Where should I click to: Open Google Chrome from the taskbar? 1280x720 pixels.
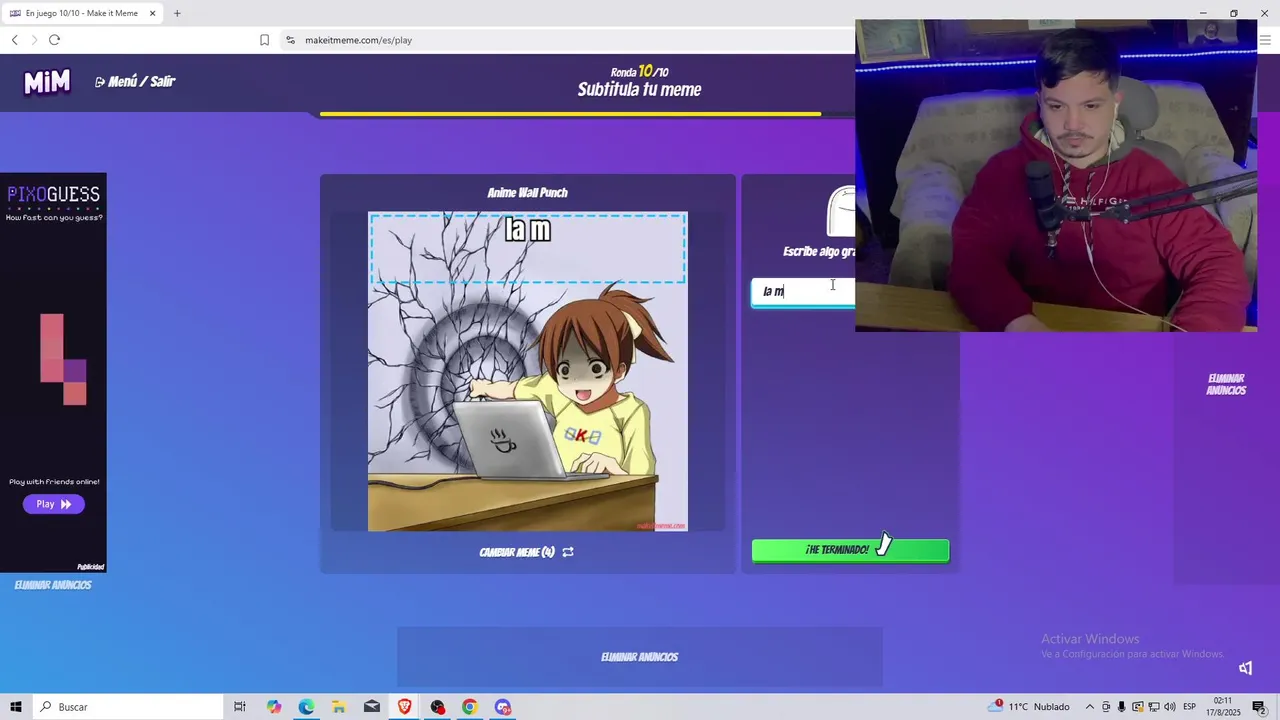(x=469, y=707)
